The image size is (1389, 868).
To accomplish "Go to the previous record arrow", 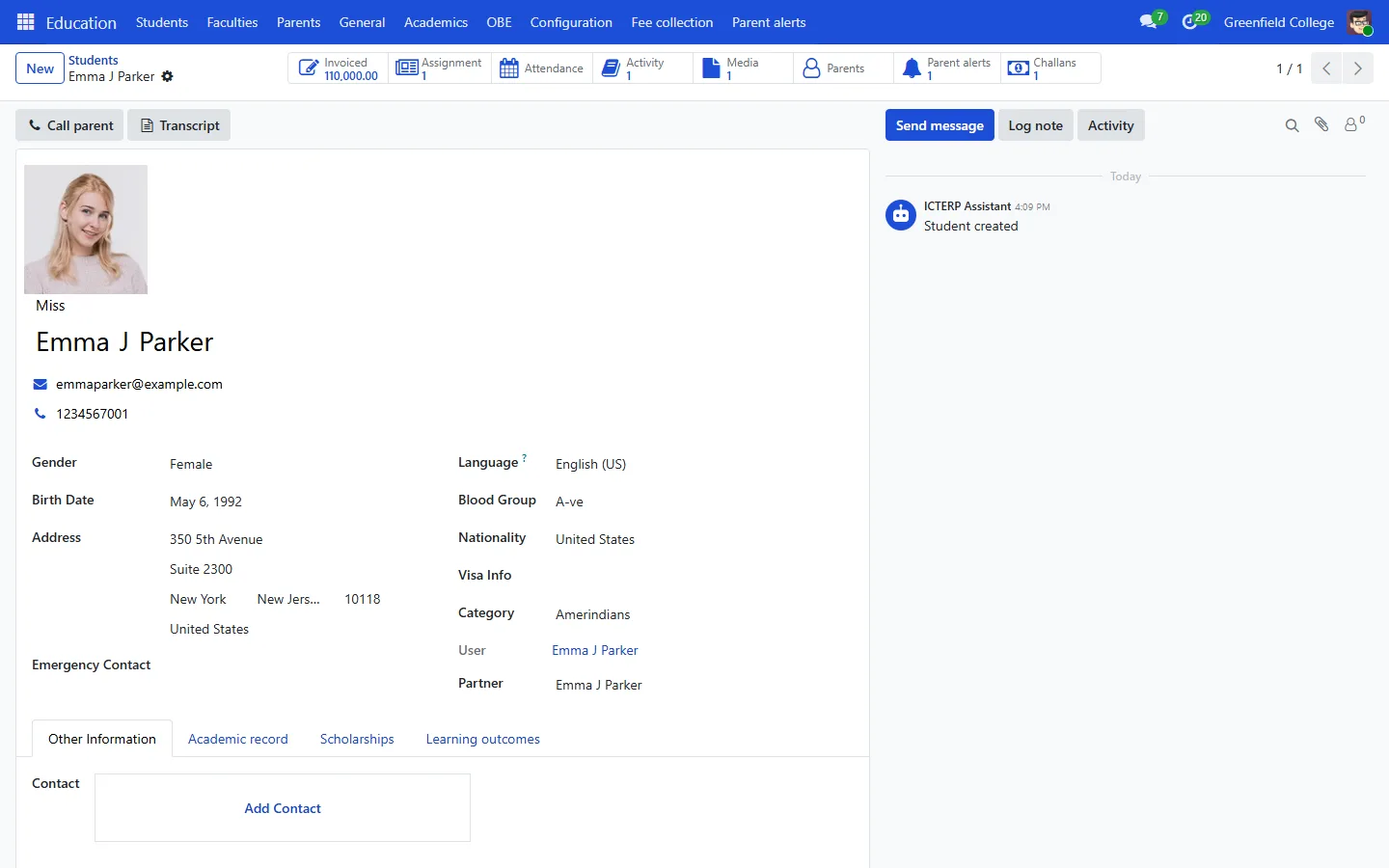I will (x=1326, y=68).
